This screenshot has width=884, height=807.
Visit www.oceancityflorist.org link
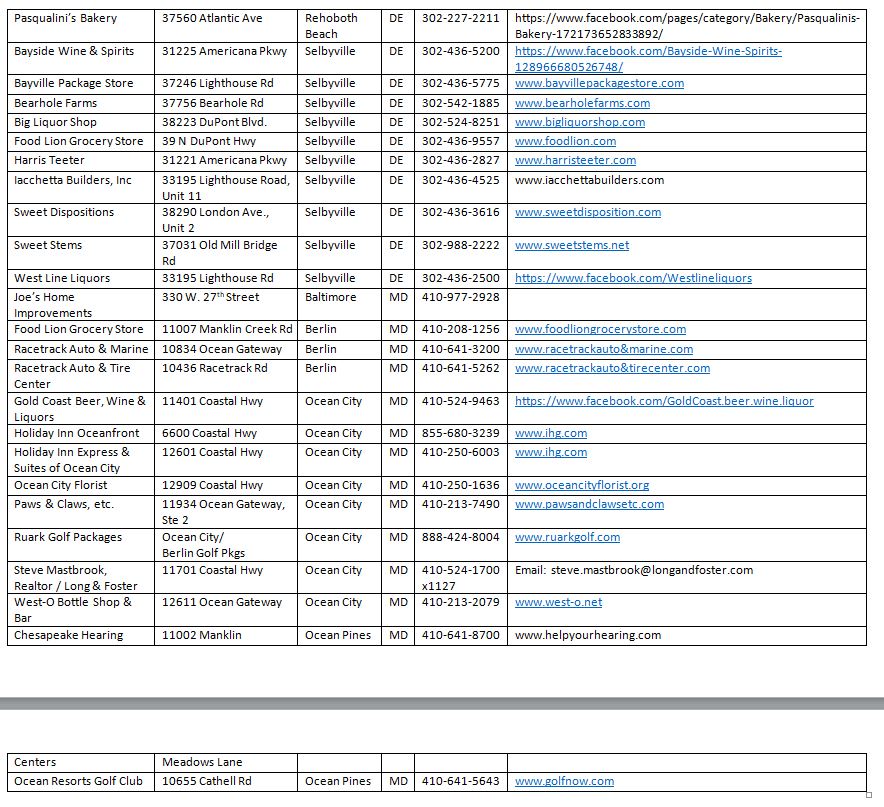tap(582, 486)
